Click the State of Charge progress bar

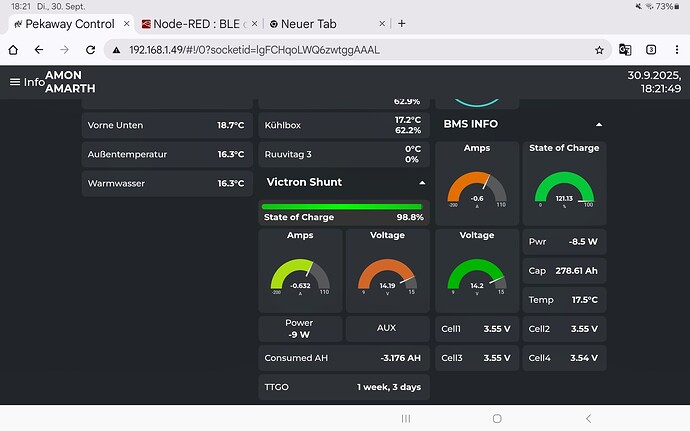tap(342, 207)
